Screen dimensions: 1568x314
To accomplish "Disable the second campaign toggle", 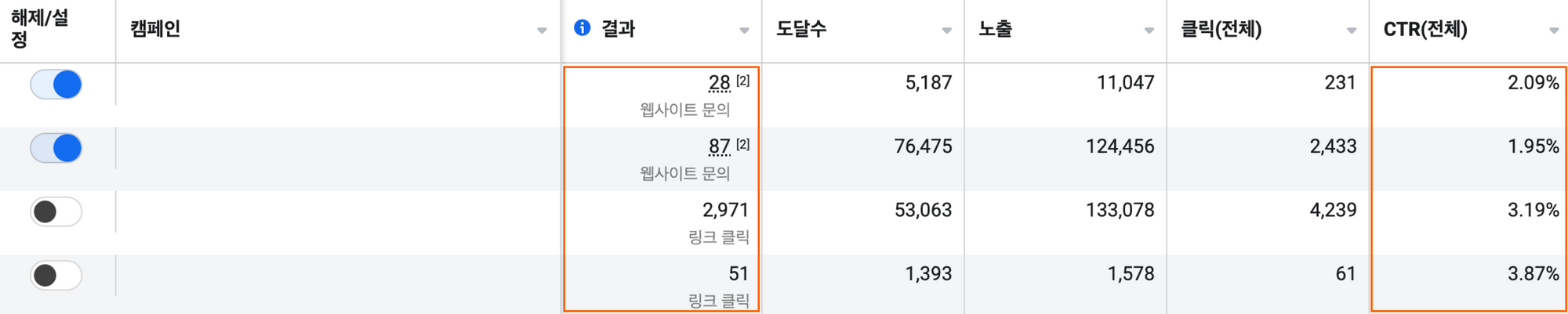I will coord(56,148).
